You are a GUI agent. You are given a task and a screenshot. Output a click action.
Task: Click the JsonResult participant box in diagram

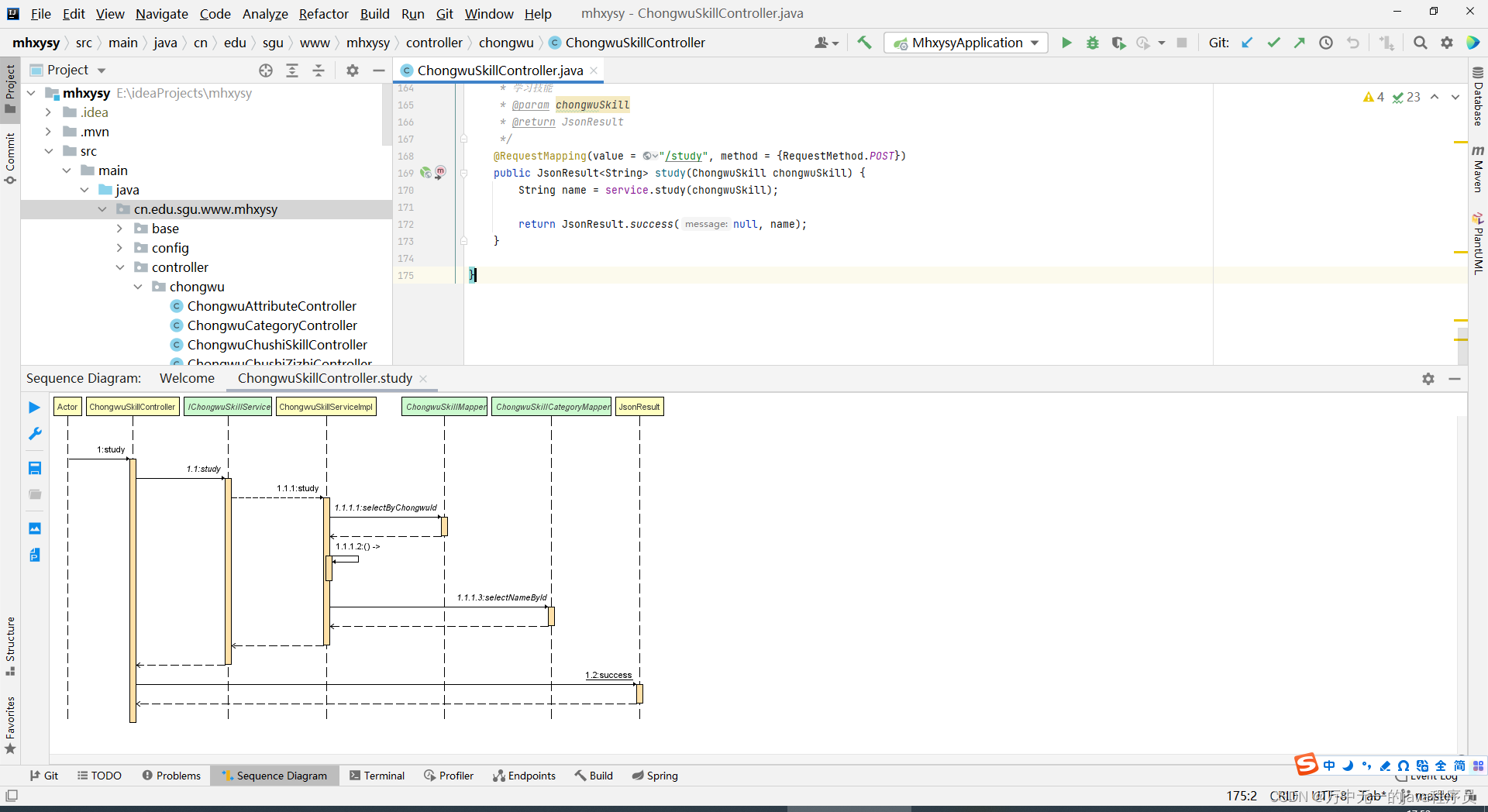pyautogui.click(x=639, y=407)
